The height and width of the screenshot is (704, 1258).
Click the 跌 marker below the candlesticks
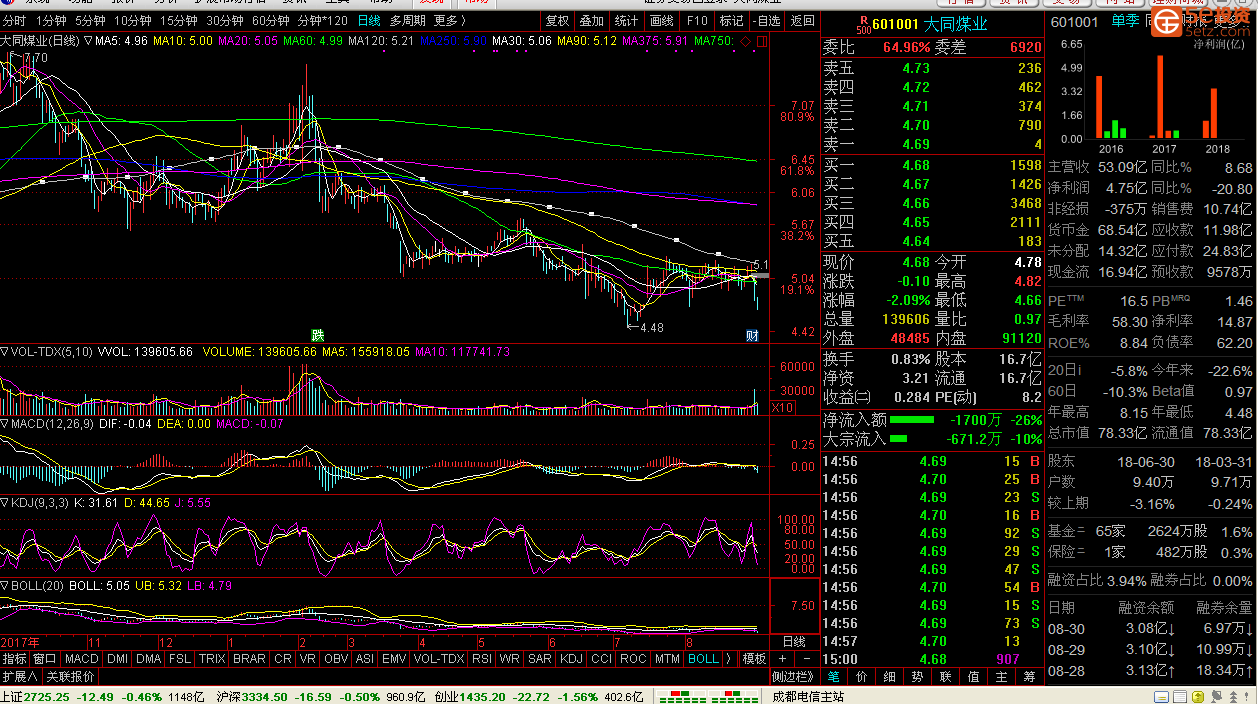(x=317, y=335)
